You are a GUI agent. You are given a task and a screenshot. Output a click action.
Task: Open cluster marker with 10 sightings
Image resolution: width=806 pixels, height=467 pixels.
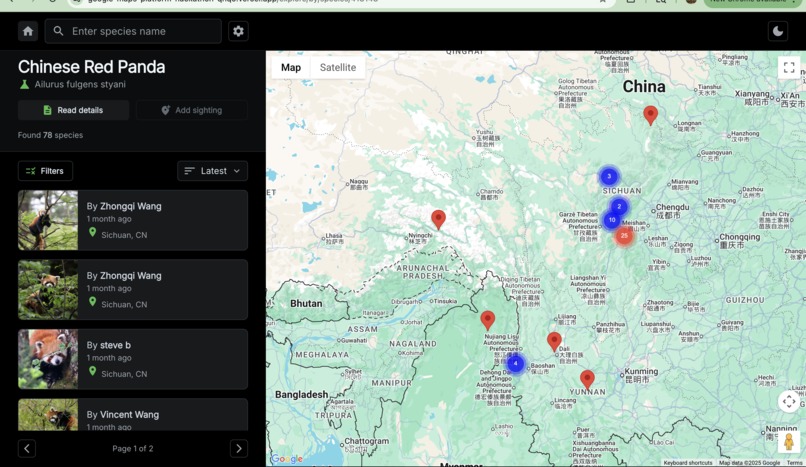pos(612,220)
